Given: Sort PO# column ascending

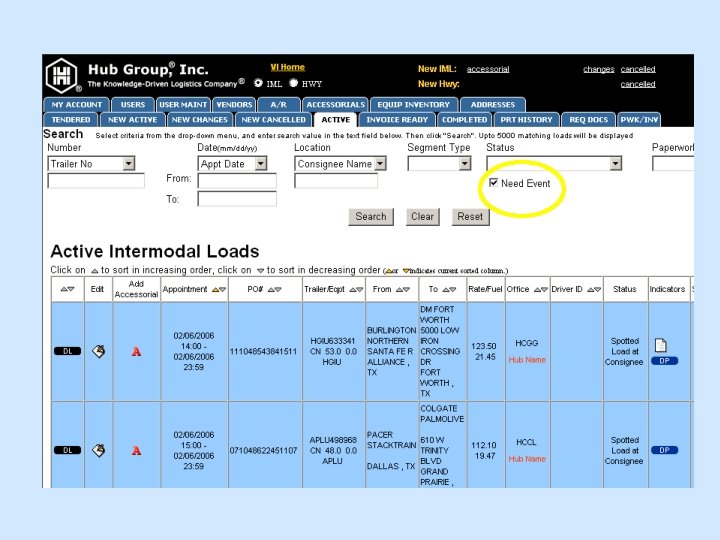Looking at the screenshot, I should [x=271, y=290].
